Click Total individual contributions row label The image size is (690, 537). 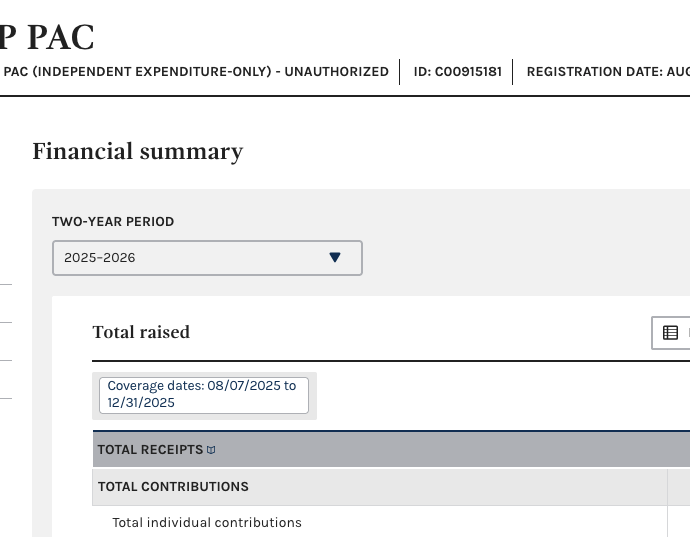click(207, 522)
